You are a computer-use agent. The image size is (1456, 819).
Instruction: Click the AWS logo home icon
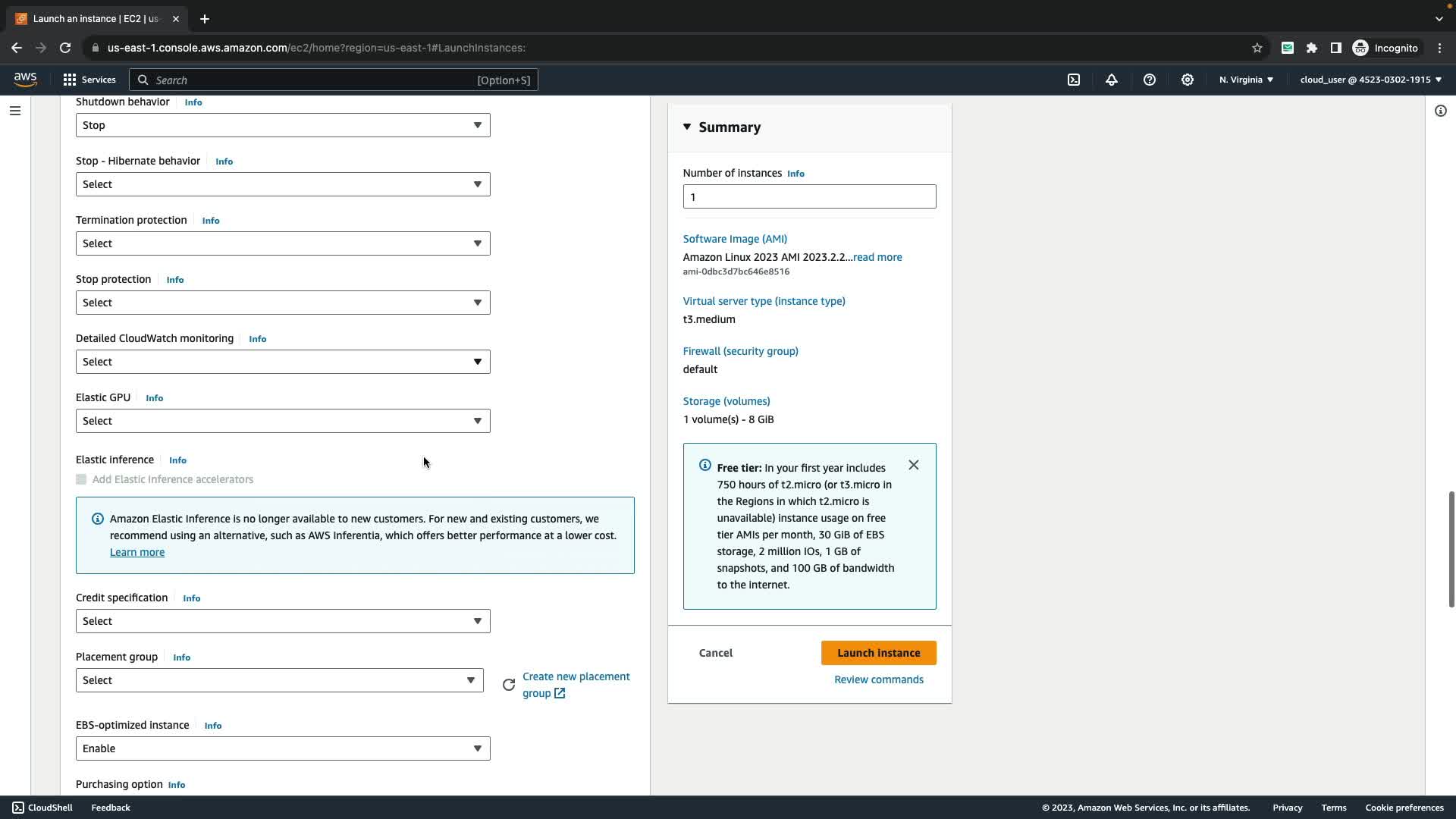(x=25, y=80)
